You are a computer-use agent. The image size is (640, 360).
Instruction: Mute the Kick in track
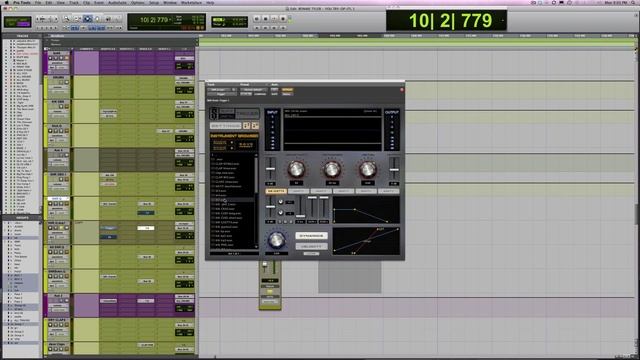tap(67, 131)
